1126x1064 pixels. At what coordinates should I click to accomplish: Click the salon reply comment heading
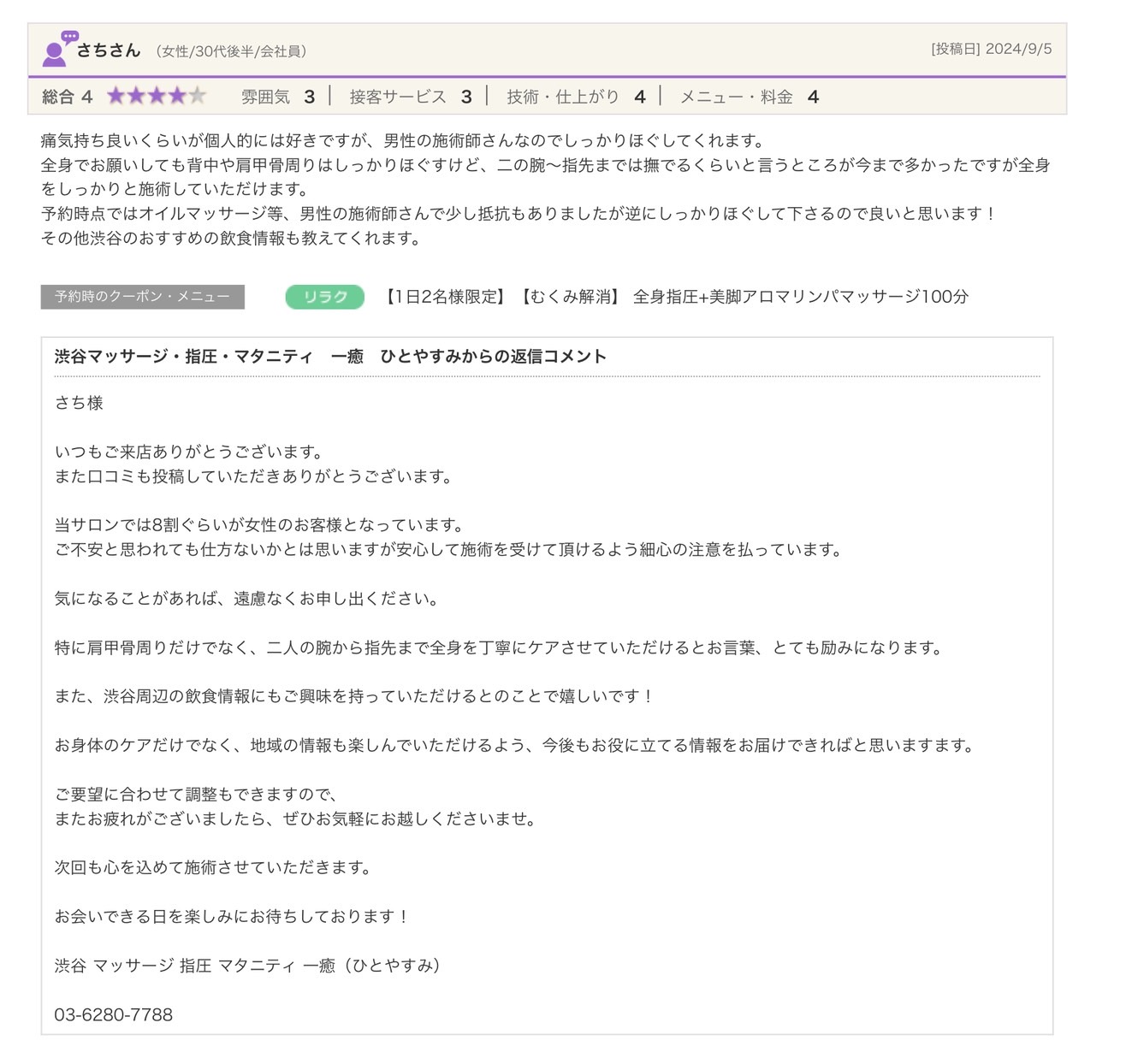point(330,357)
